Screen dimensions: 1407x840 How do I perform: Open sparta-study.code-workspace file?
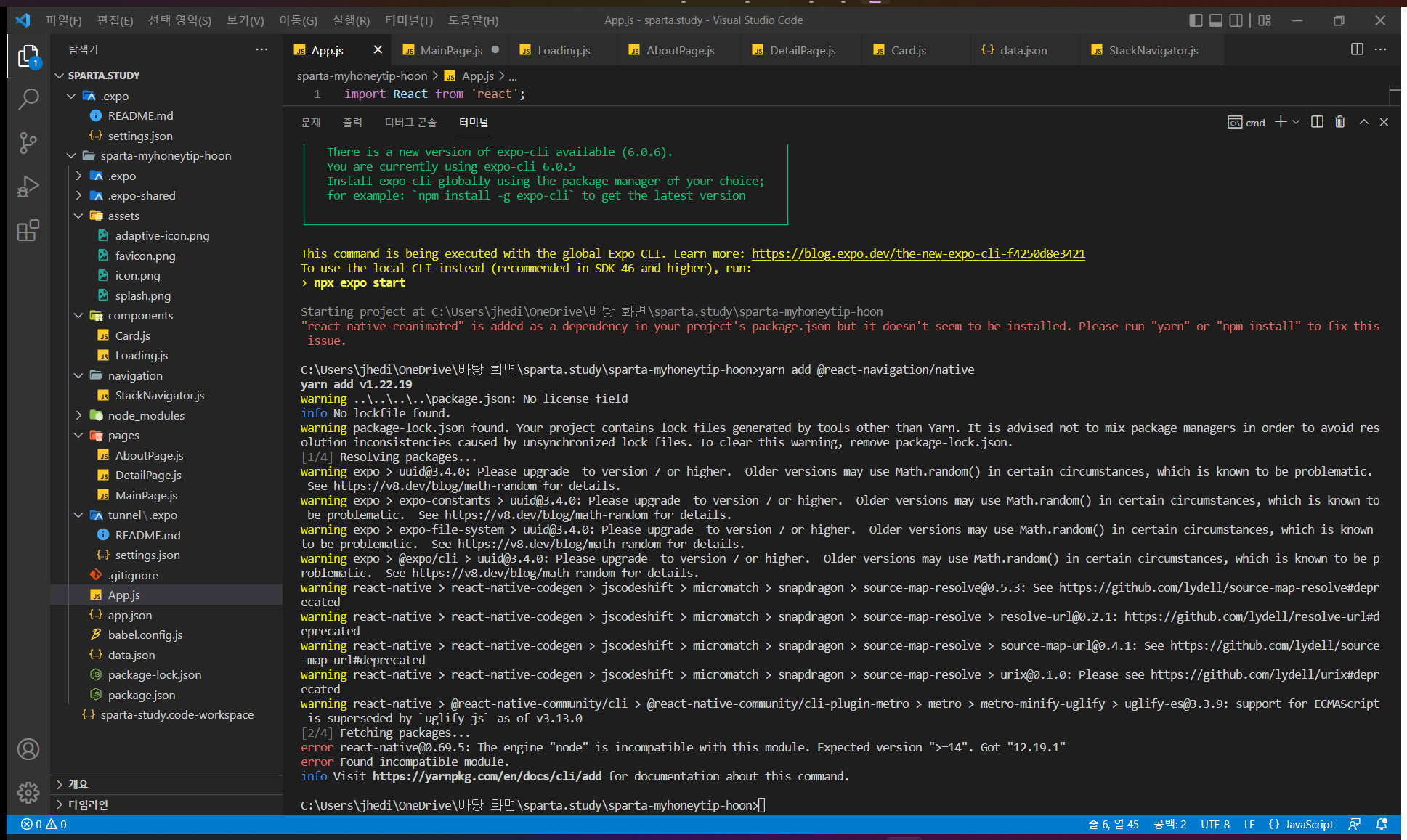coord(177,714)
